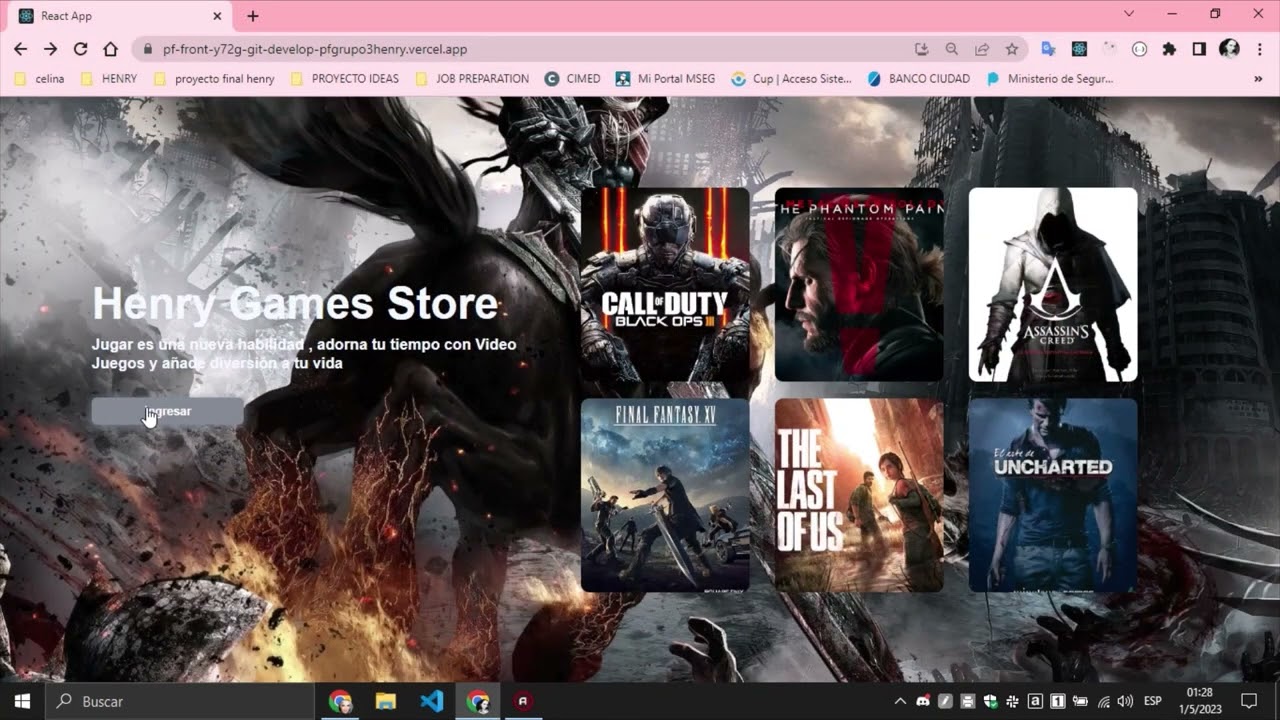Click the Buscar taskbar search box
The width and height of the screenshot is (1280, 720).
(180, 701)
